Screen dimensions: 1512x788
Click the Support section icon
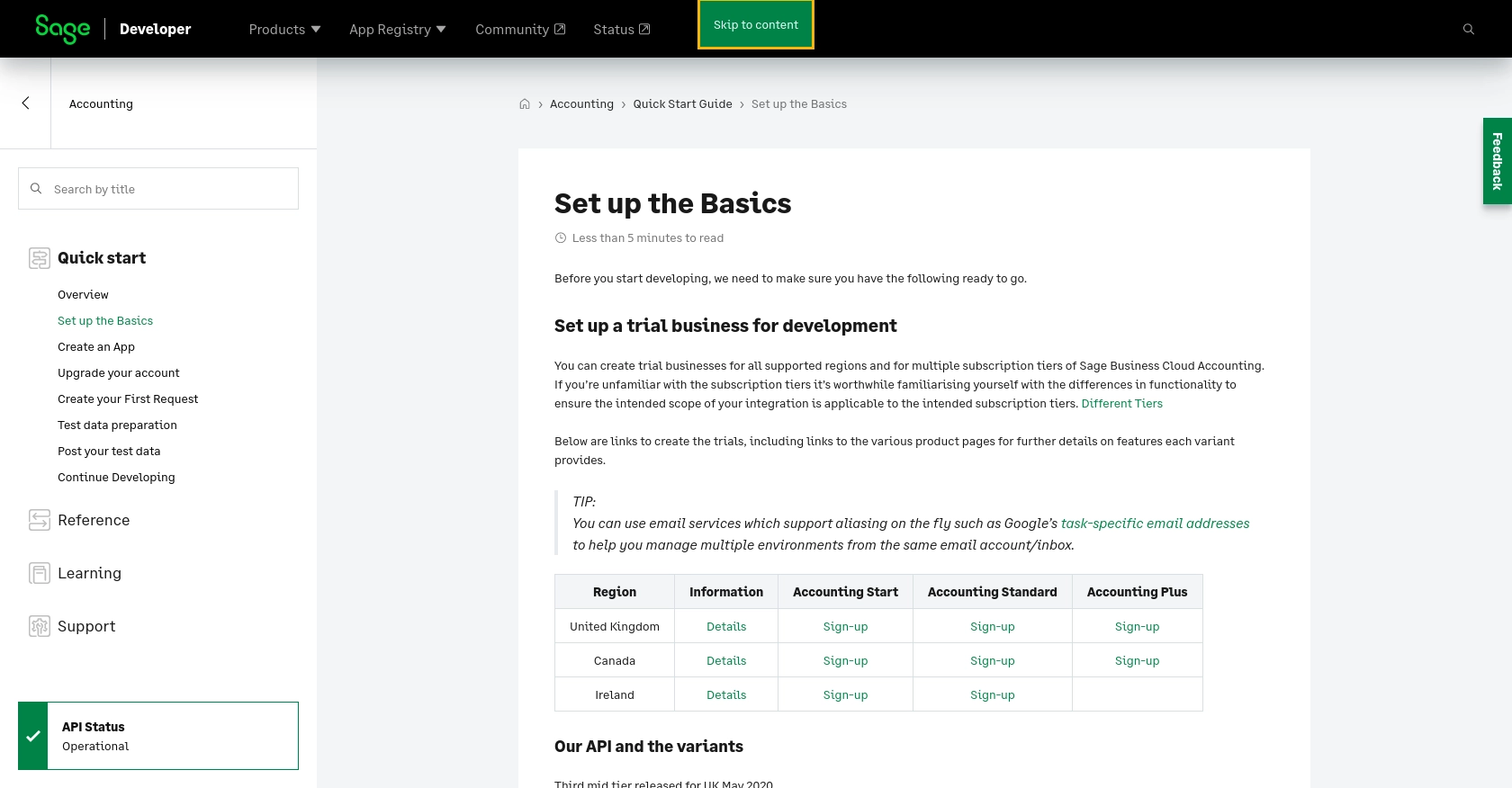click(x=40, y=626)
